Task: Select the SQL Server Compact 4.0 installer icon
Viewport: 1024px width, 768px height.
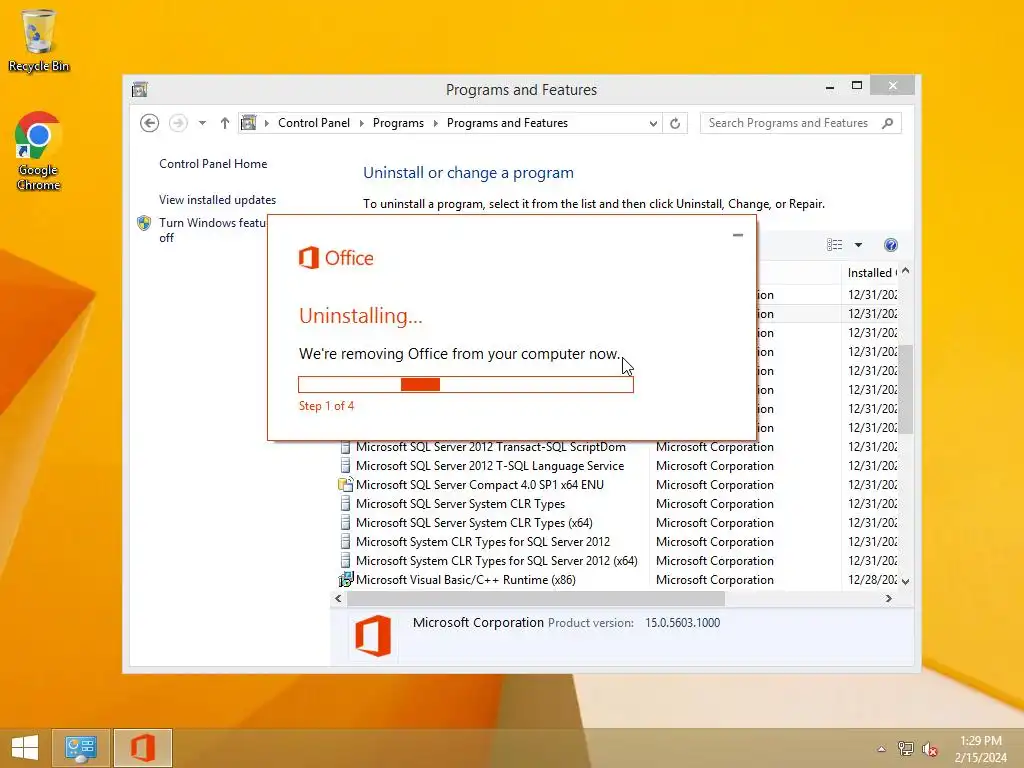Action: (x=345, y=485)
